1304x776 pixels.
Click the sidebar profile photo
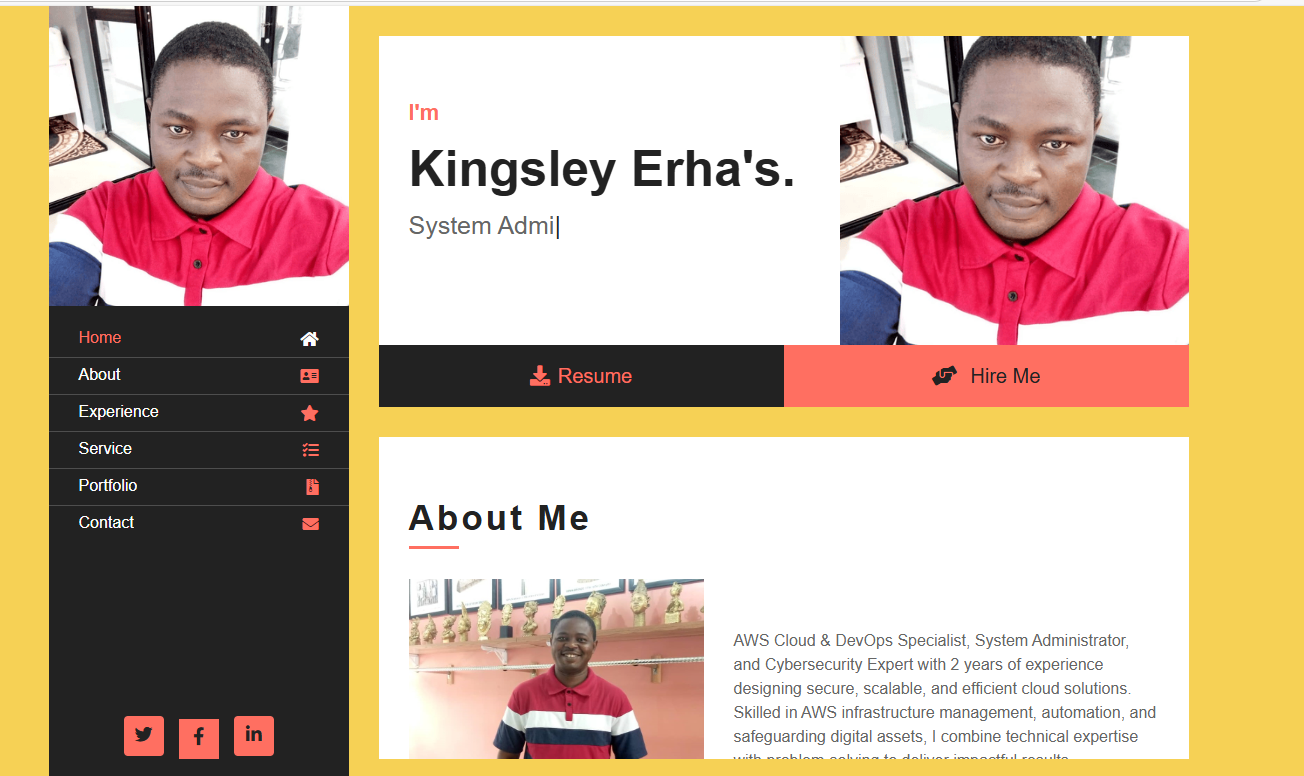pos(199,156)
